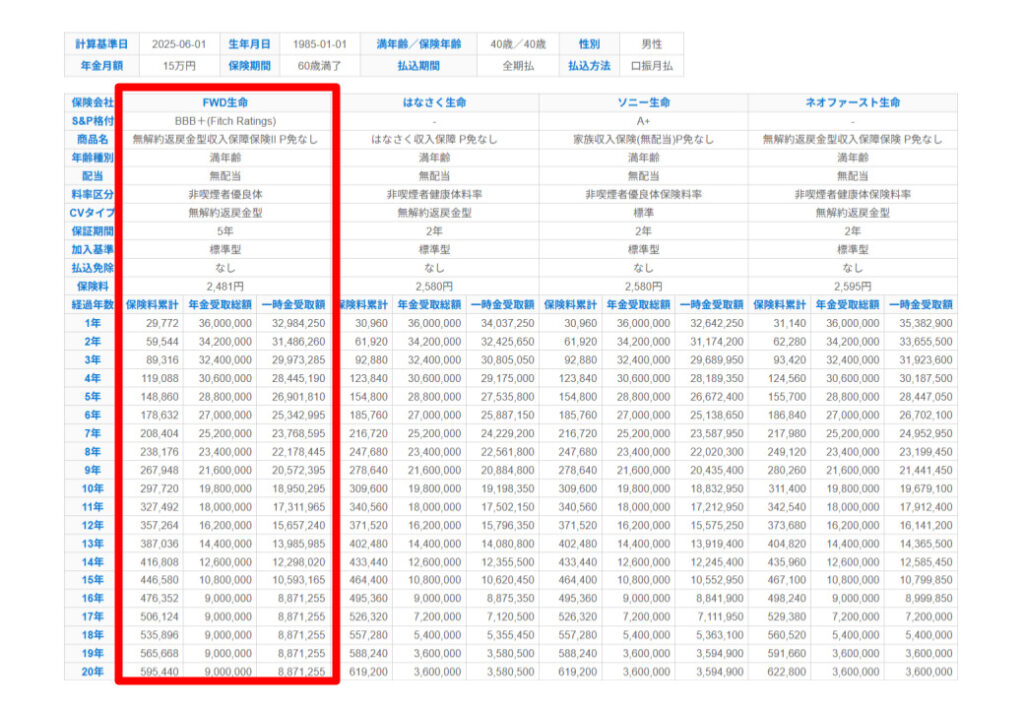1024x709 pixels.
Task: Click the 生年月日 label cell
Action: click(x=249, y=44)
